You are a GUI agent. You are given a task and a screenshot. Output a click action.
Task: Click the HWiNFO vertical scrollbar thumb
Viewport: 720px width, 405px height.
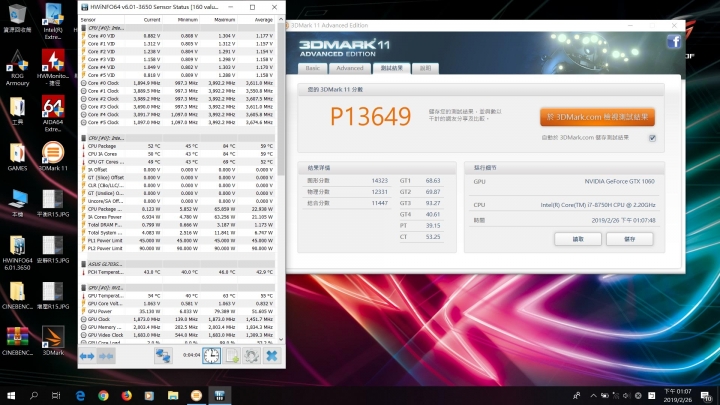[x=281, y=99]
